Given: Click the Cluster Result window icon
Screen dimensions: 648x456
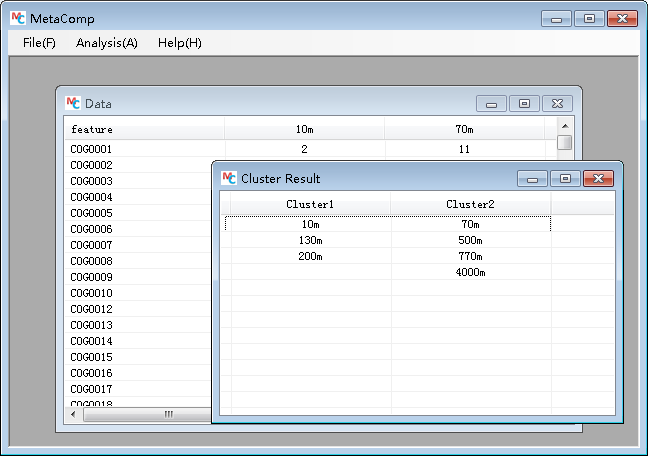Looking at the screenshot, I should [x=229, y=178].
